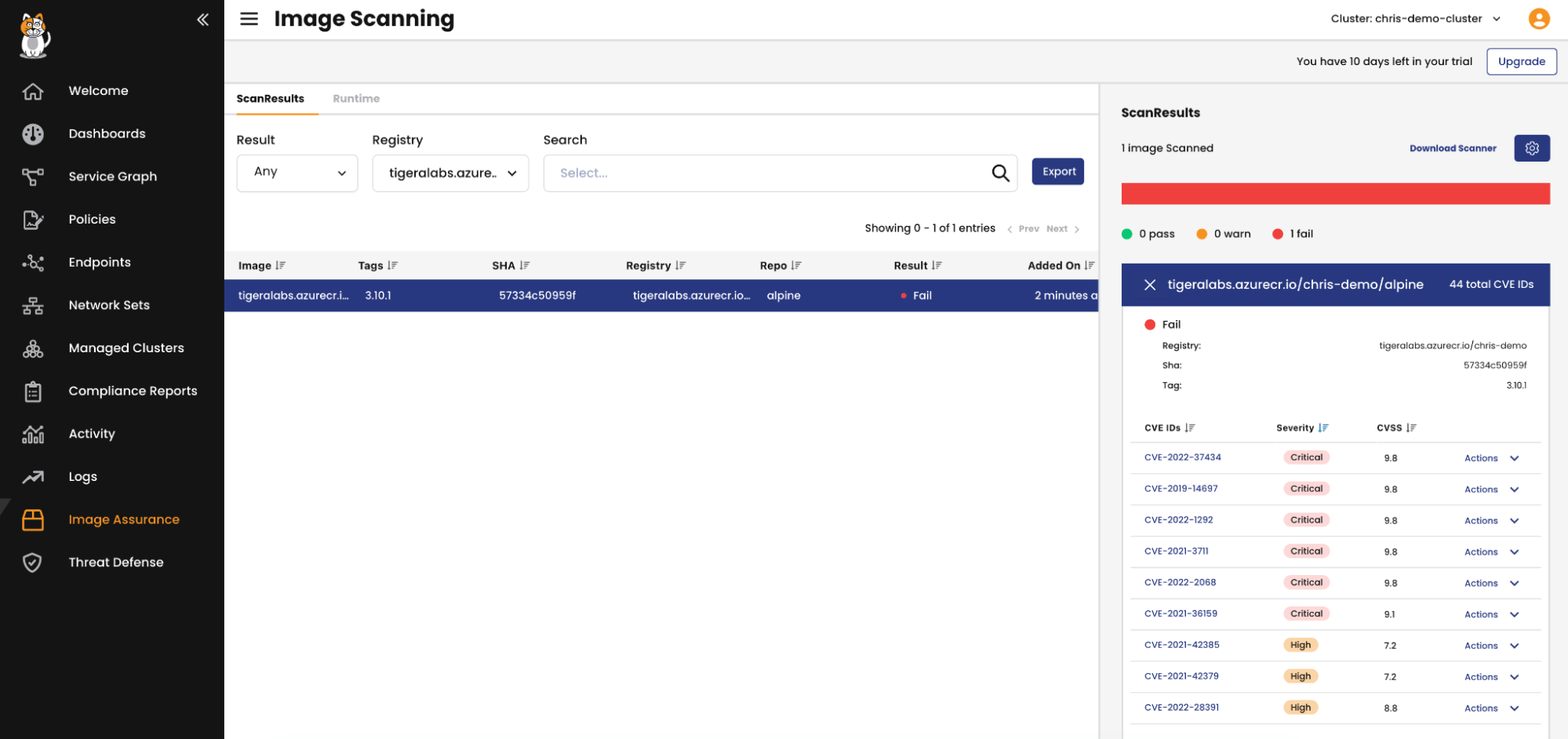Switch to the ScanResults tab
1568x739 pixels.
coord(271,99)
